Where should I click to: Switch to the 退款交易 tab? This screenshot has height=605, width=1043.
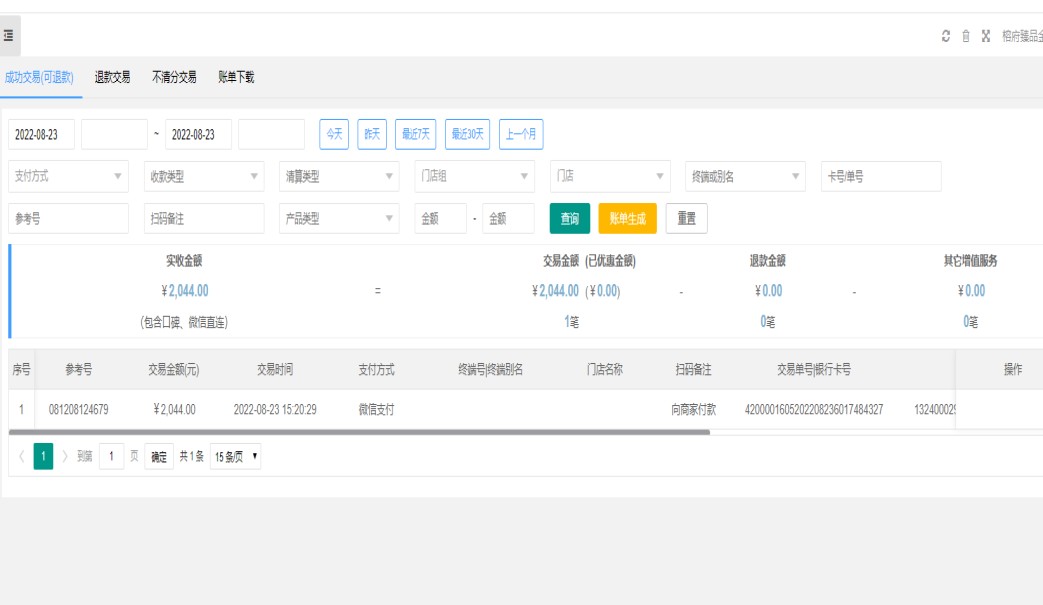point(112,77)
